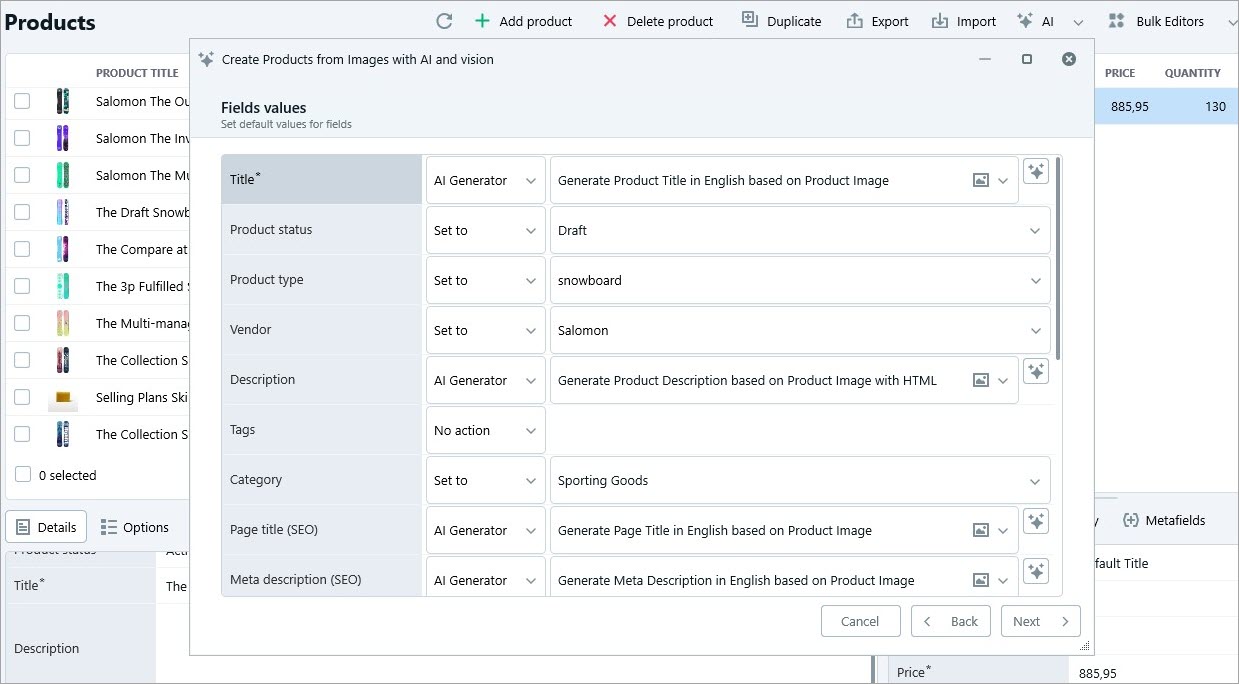
Task: Open the Salomon vendor dropdown
Action: point(800,331)
